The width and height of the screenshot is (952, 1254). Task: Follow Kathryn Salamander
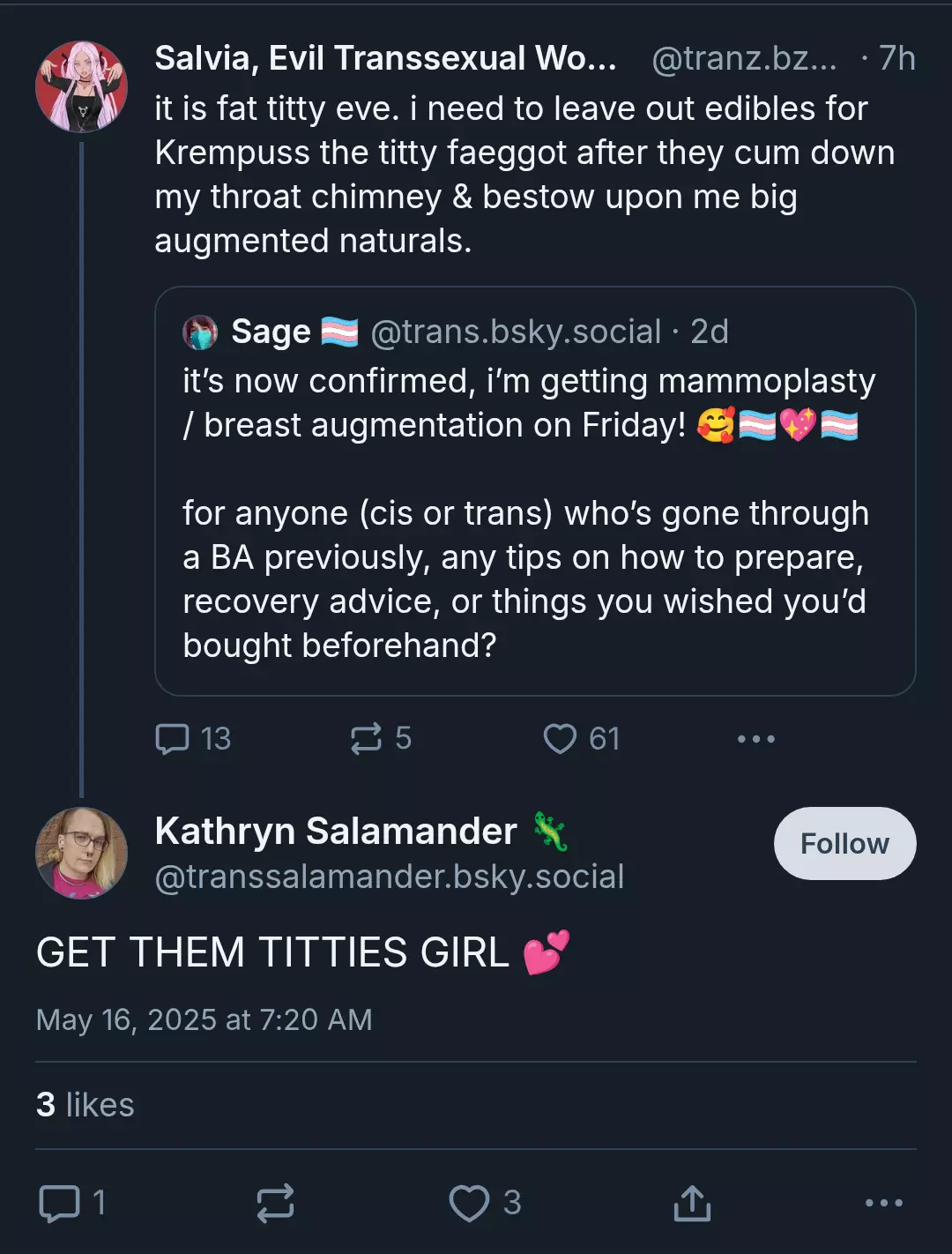coord(845,843)
